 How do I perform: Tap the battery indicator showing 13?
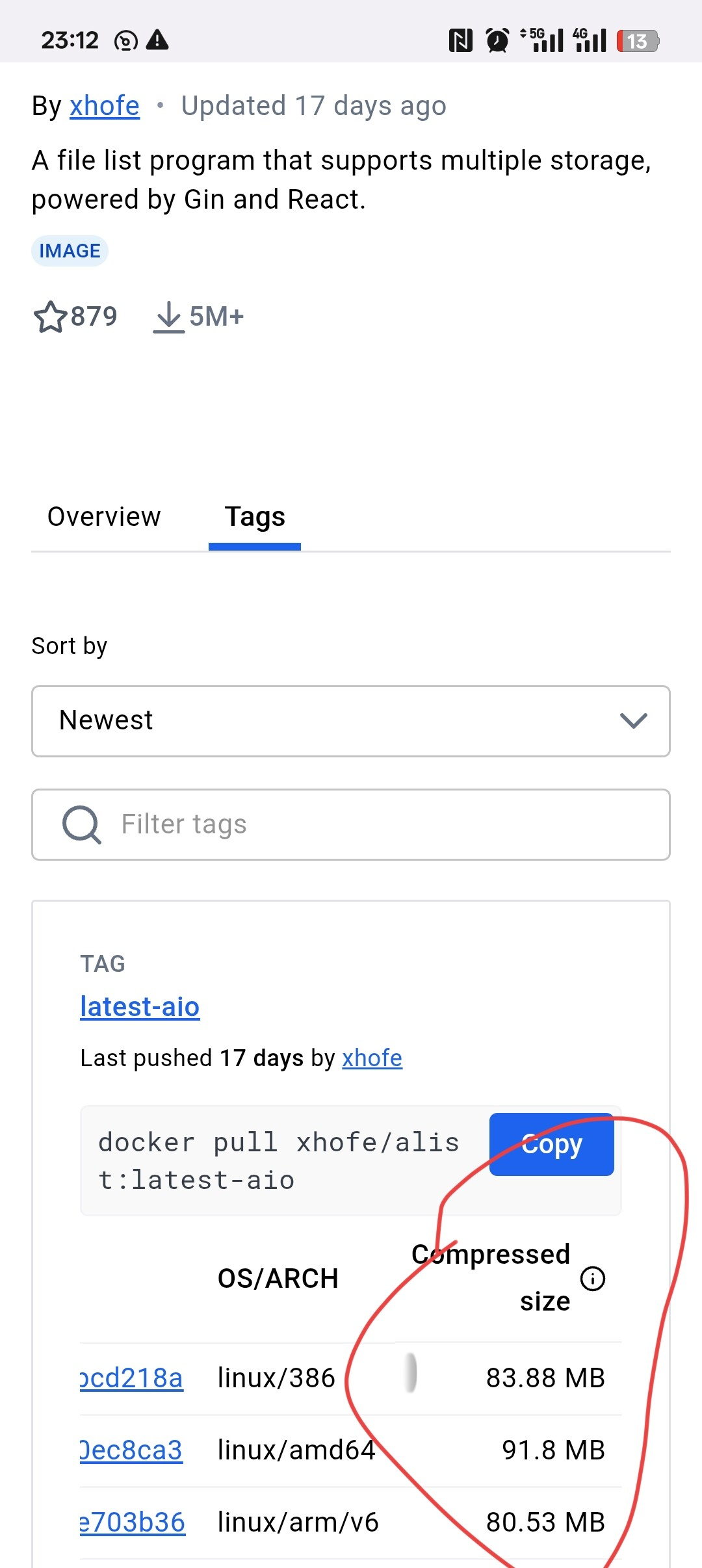coord(638,41)
